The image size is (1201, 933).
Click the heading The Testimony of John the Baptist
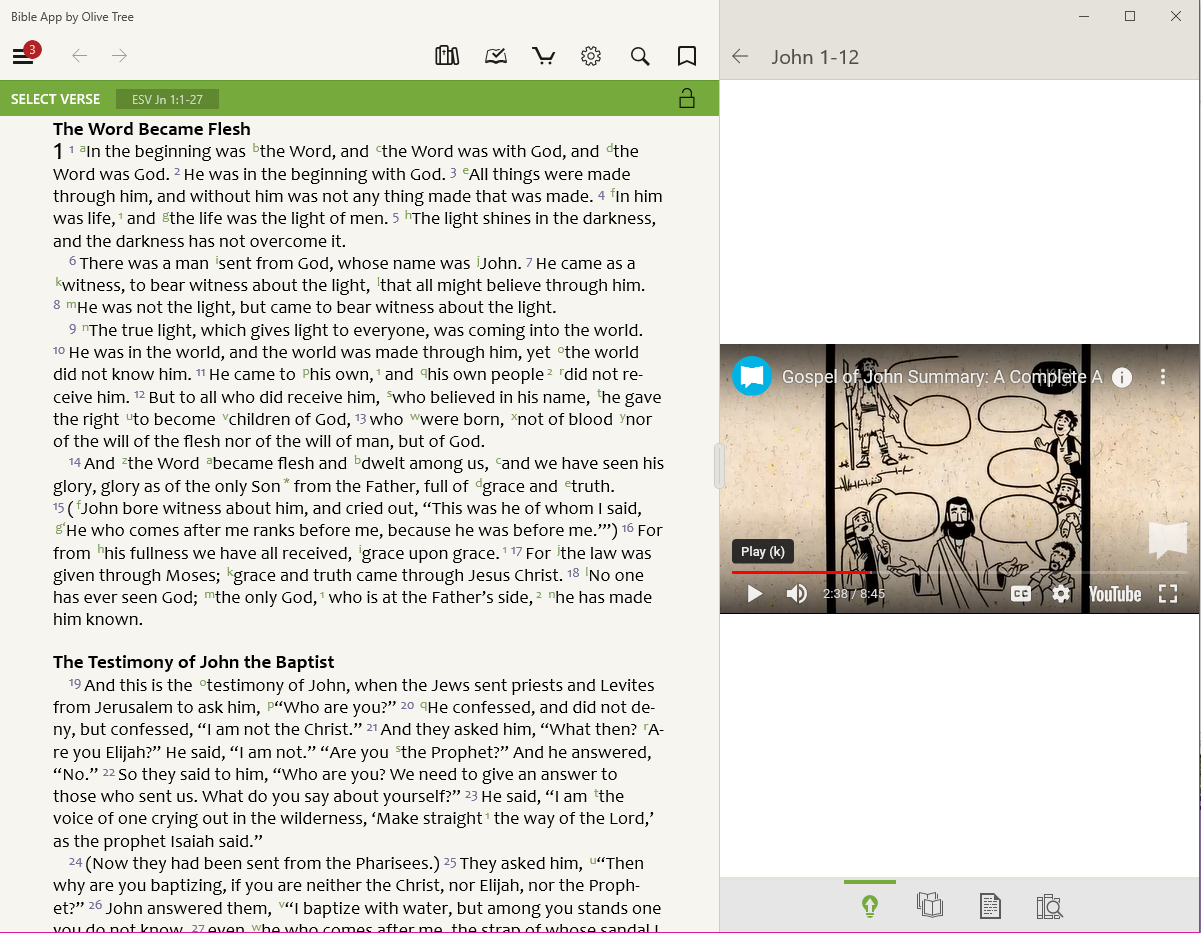(x=194, y=662)
